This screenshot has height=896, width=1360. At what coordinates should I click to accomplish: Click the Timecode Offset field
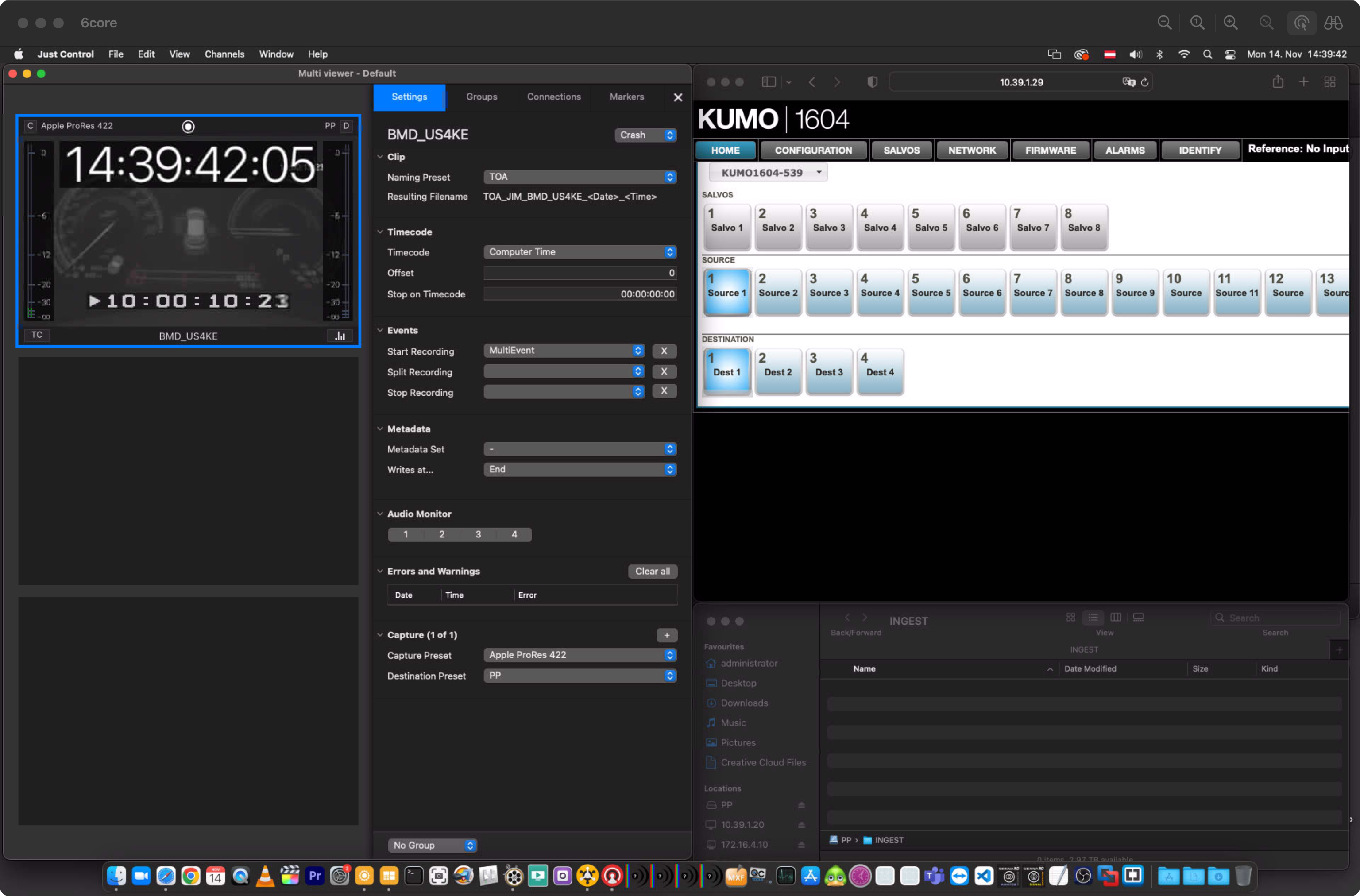tap(580, 273)
